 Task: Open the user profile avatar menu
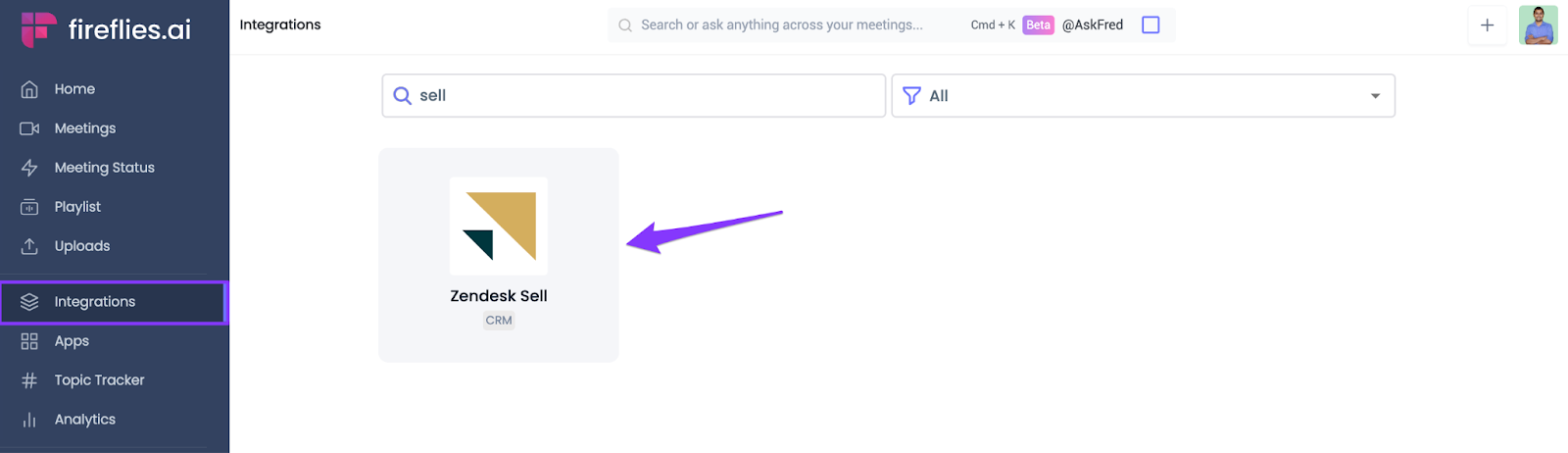click(x=1538, y=25)
